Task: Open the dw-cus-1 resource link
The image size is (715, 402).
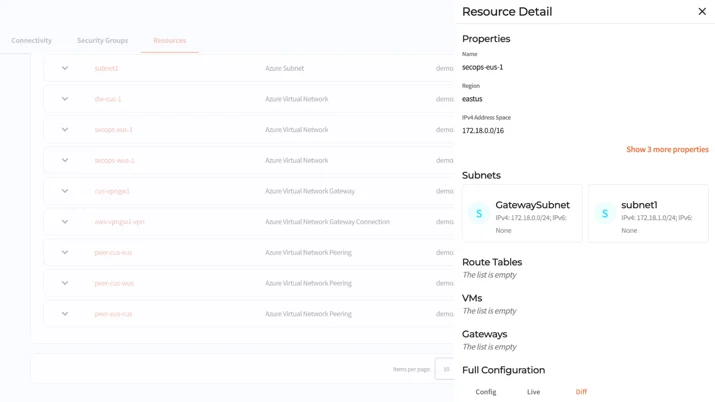Action: 108,99
